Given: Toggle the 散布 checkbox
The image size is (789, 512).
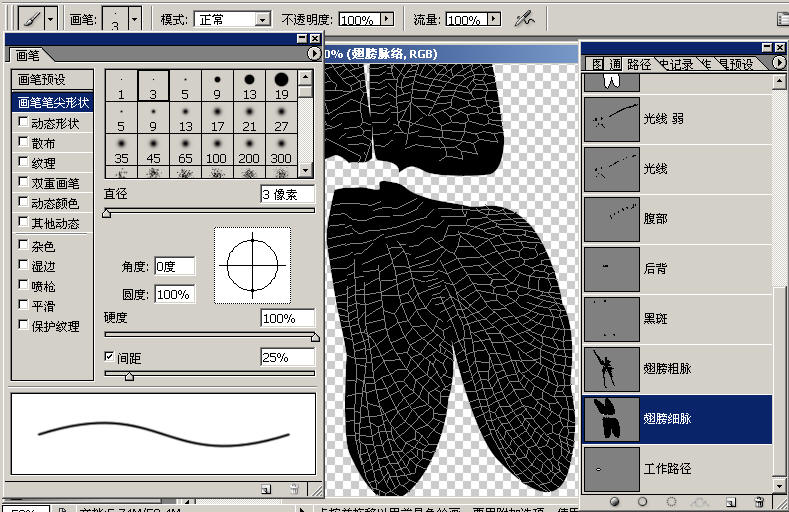Looking at the screenshot, I should [x=24, y=143].
